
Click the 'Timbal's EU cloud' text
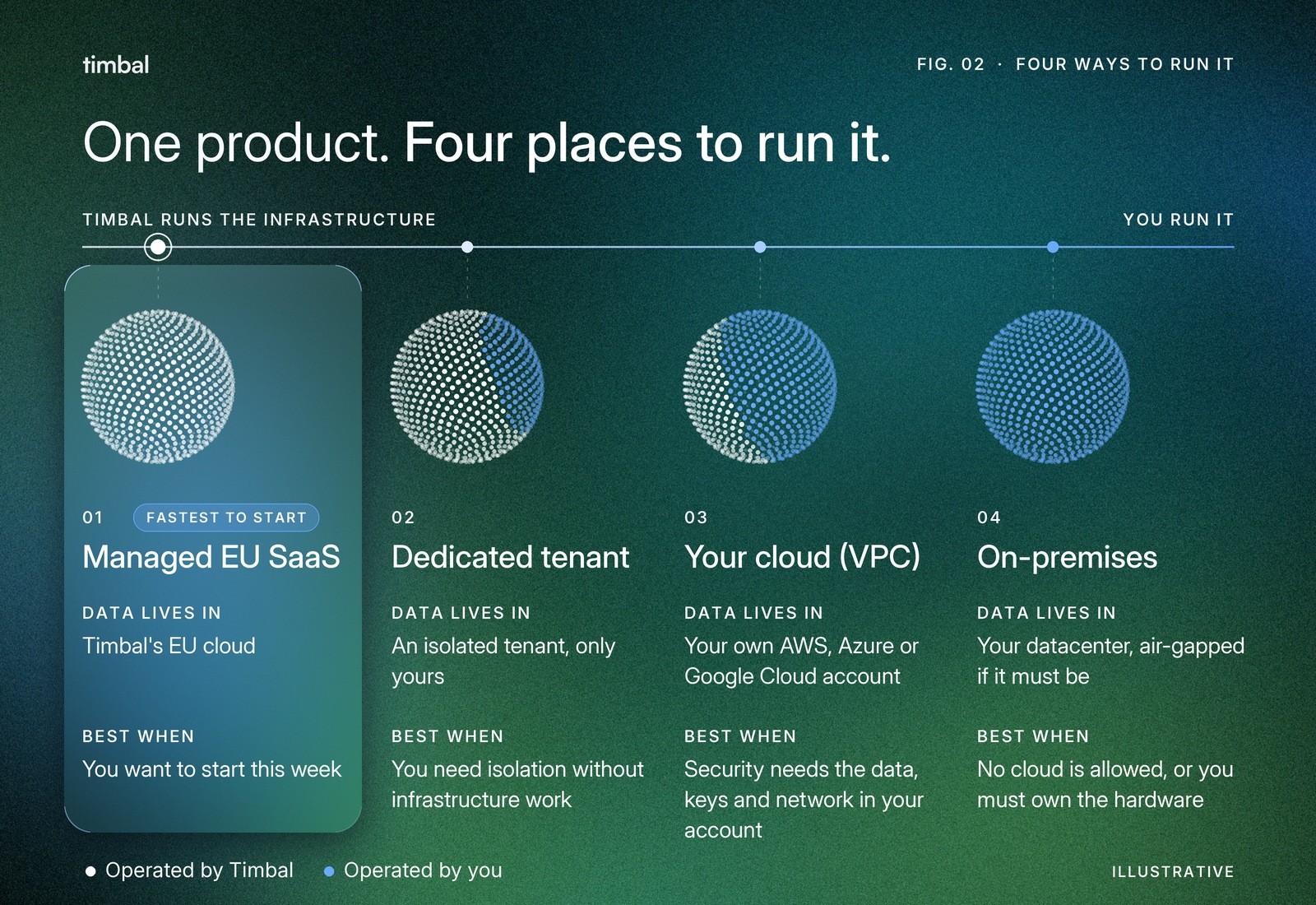[x=169, y=646]
